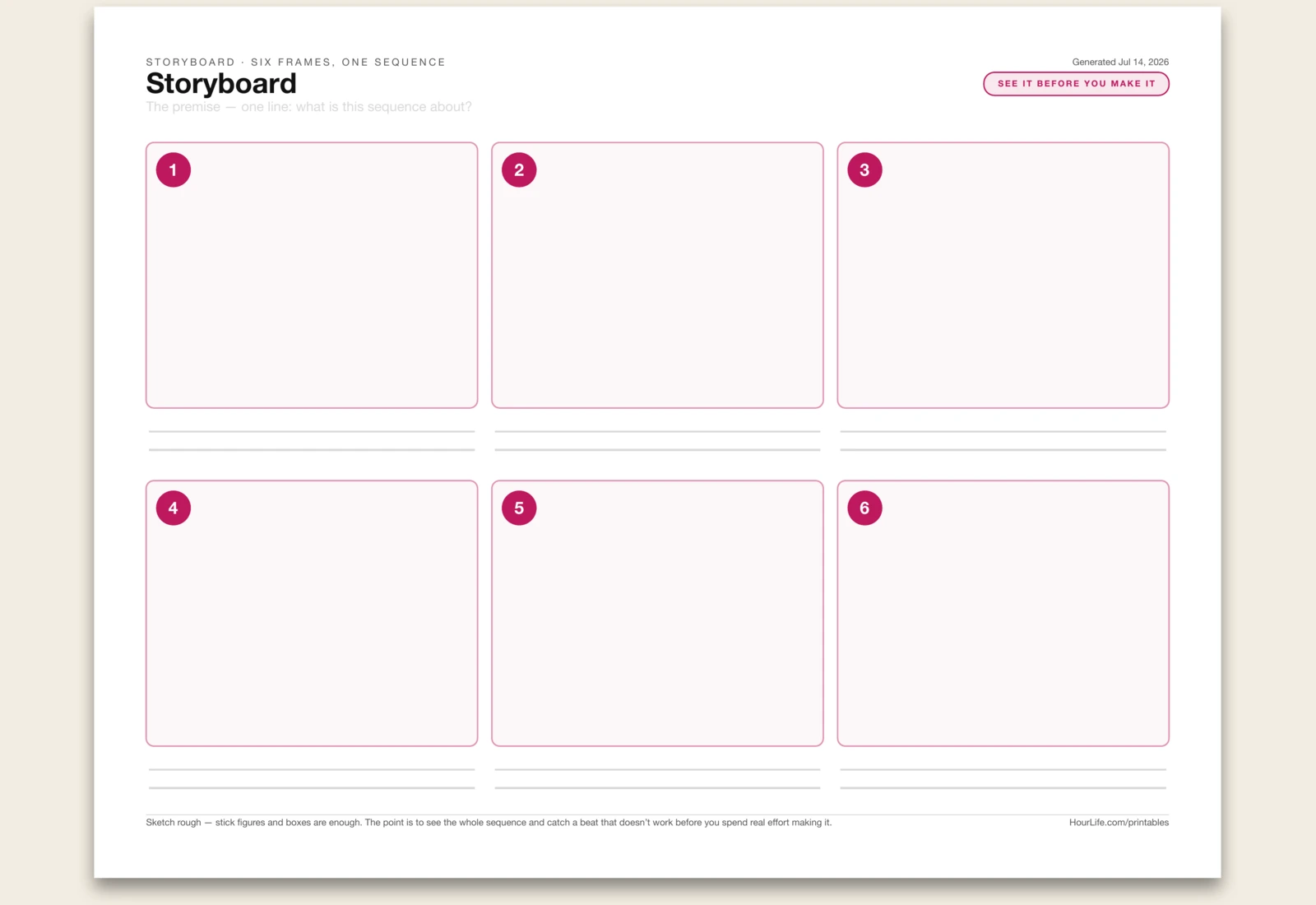Image resolution: width=1316 pixels, height=905 pixels.
Task: Click the 'See it before you make it' pill
Action: tap(1076, 84)
